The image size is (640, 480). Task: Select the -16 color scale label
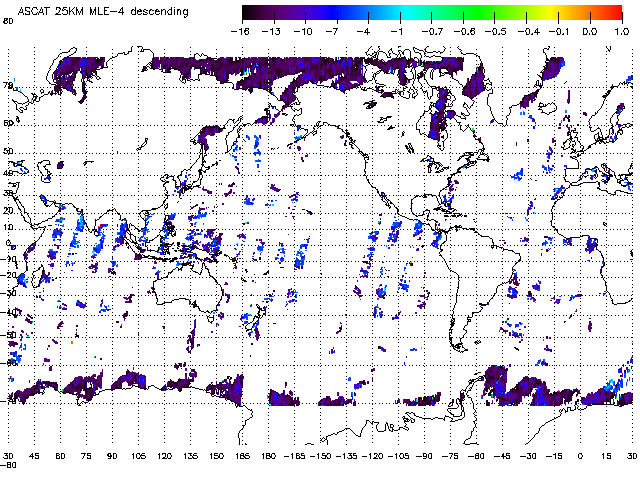point(240,31)
